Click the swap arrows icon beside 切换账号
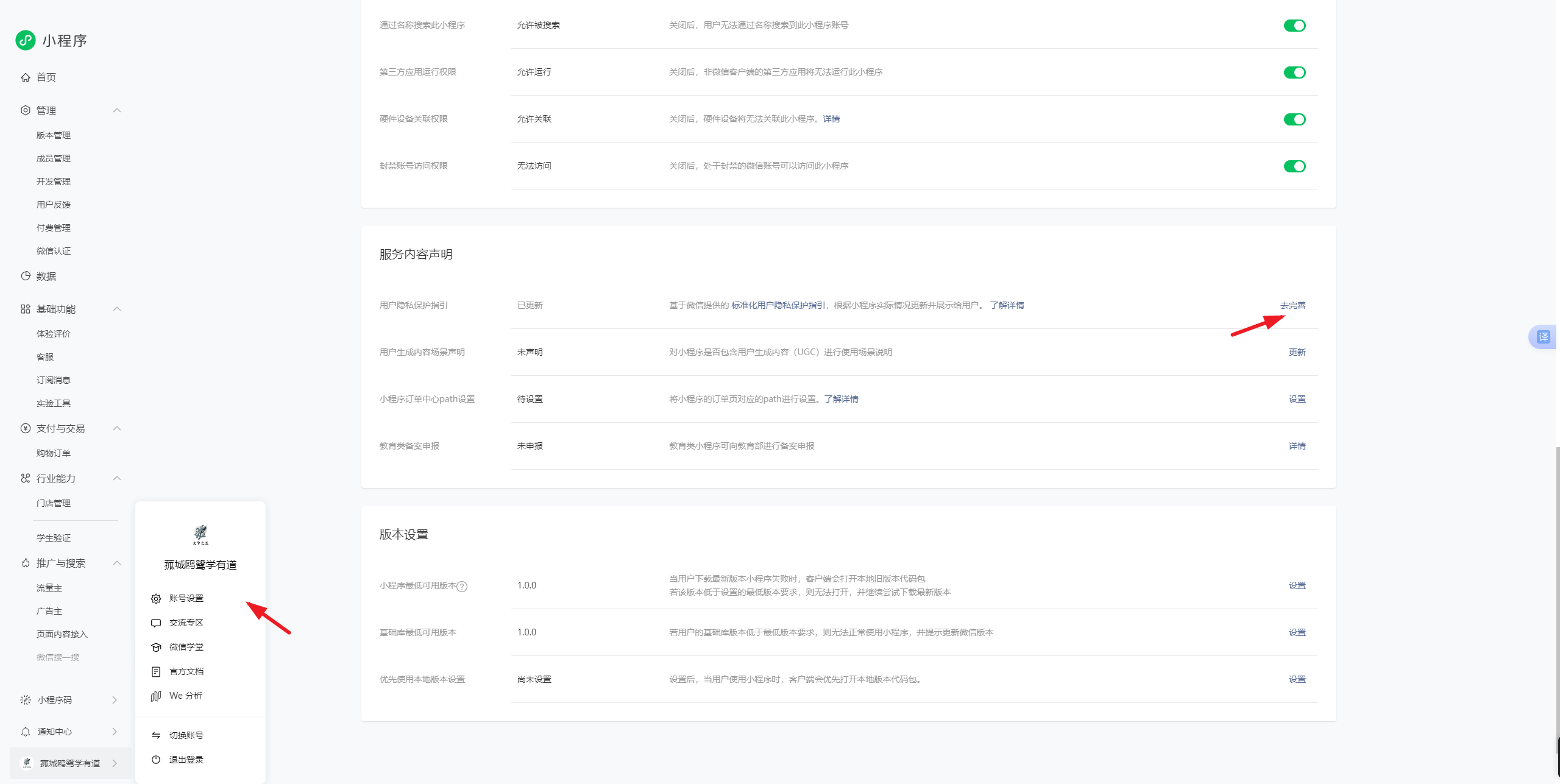Image resolution: width=1560 pixels, height=784 pixels. click(x=156, y=735)
